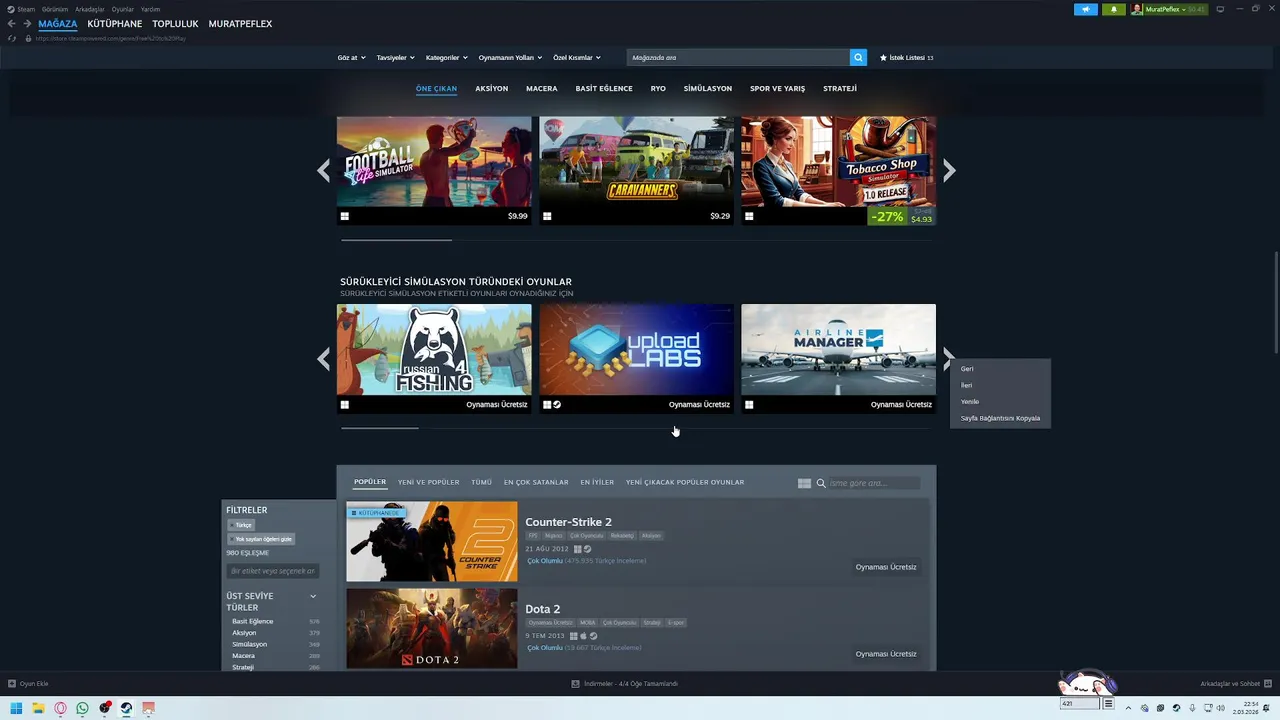
Task: Remove the 'Yok sayılan öğeleri gizle' filter
Action: click(x=260, y=539)
